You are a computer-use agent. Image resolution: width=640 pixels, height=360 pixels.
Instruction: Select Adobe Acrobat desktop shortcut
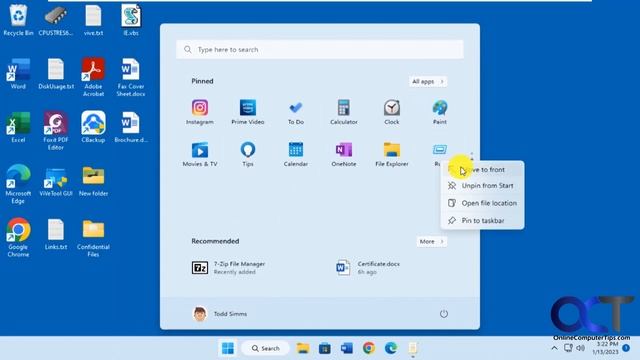tap(93, 77)
